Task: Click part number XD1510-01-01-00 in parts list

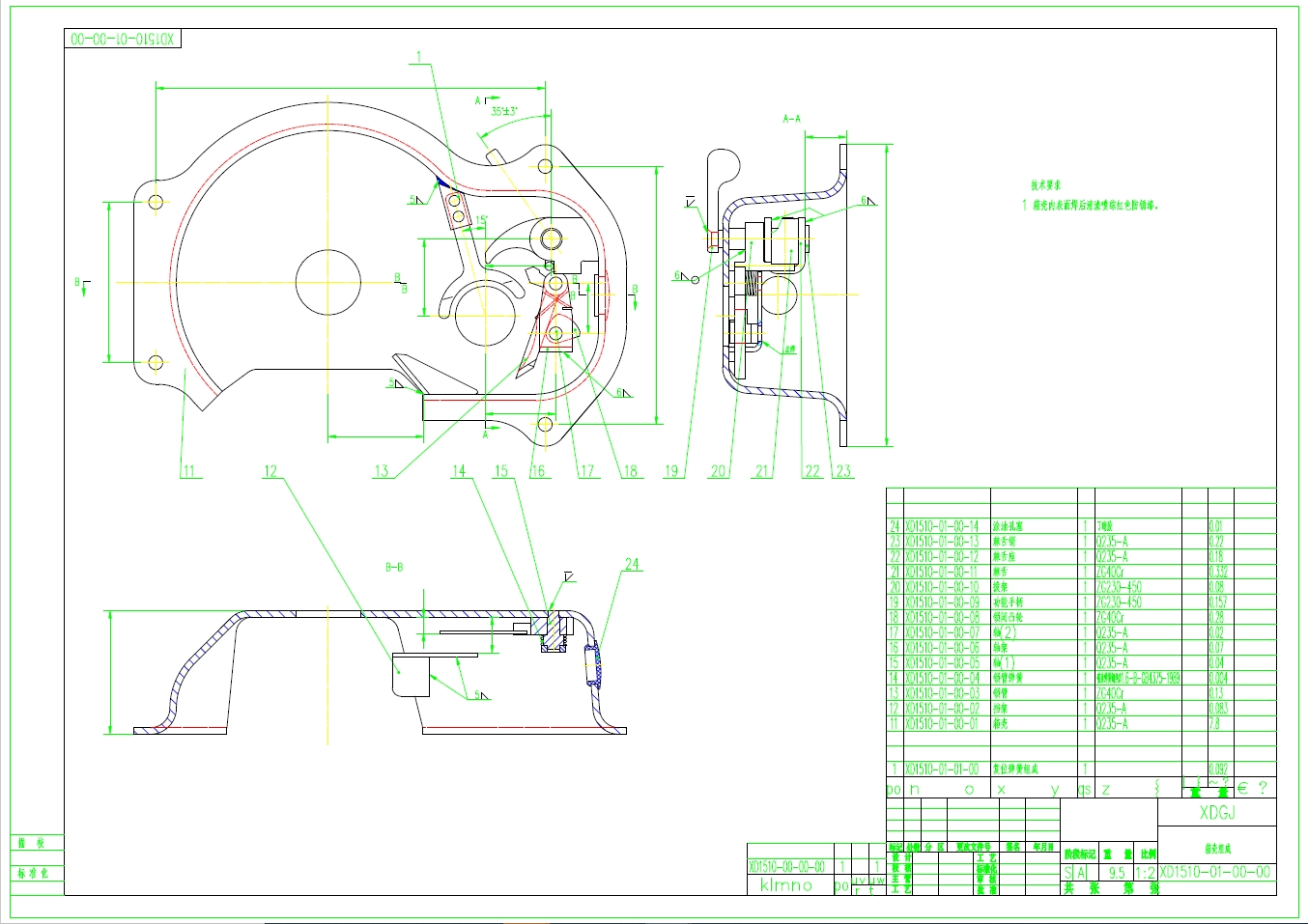Action: coord(942,770)
